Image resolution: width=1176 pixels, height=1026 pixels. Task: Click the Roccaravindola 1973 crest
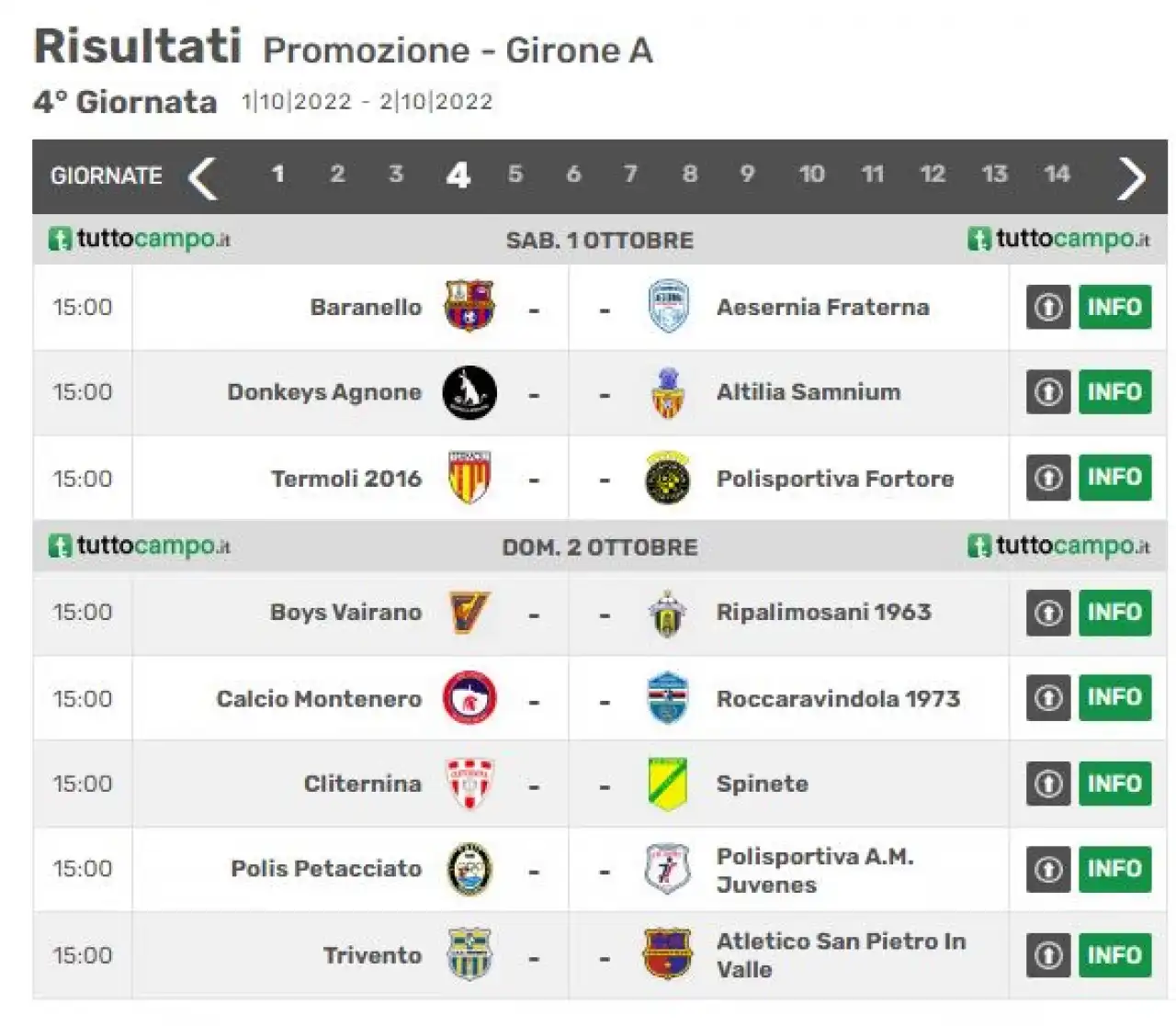tap(667, 698)
